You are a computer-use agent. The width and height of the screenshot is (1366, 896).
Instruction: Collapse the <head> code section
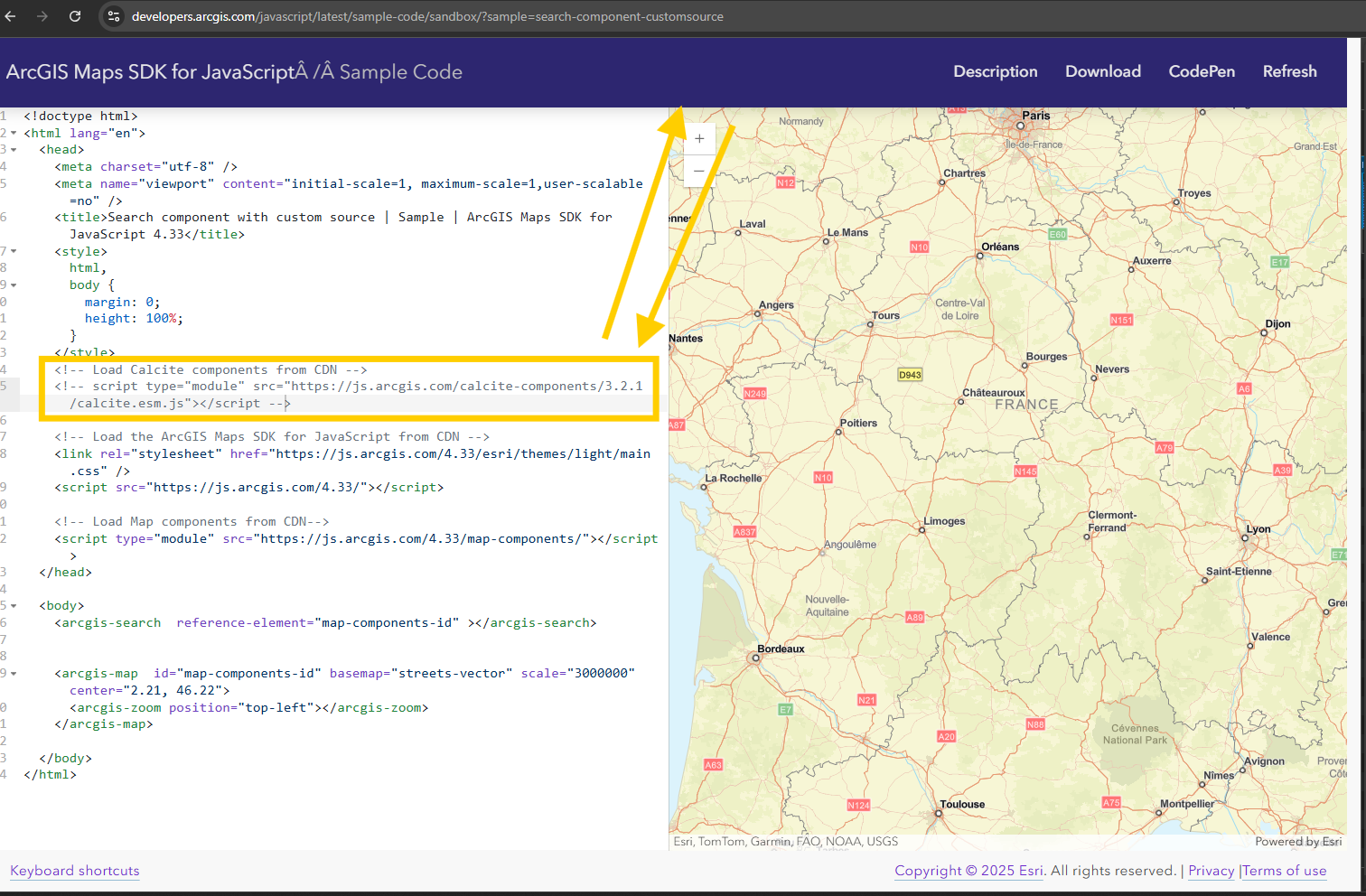[x=14, y=150]
